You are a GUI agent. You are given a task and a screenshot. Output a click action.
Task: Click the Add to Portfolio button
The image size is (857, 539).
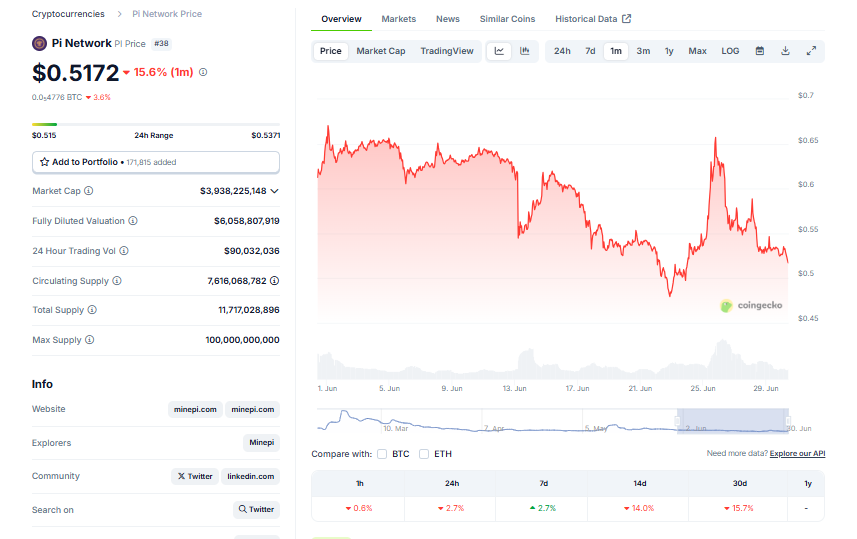pyautogui.click(x=156, y=162)
